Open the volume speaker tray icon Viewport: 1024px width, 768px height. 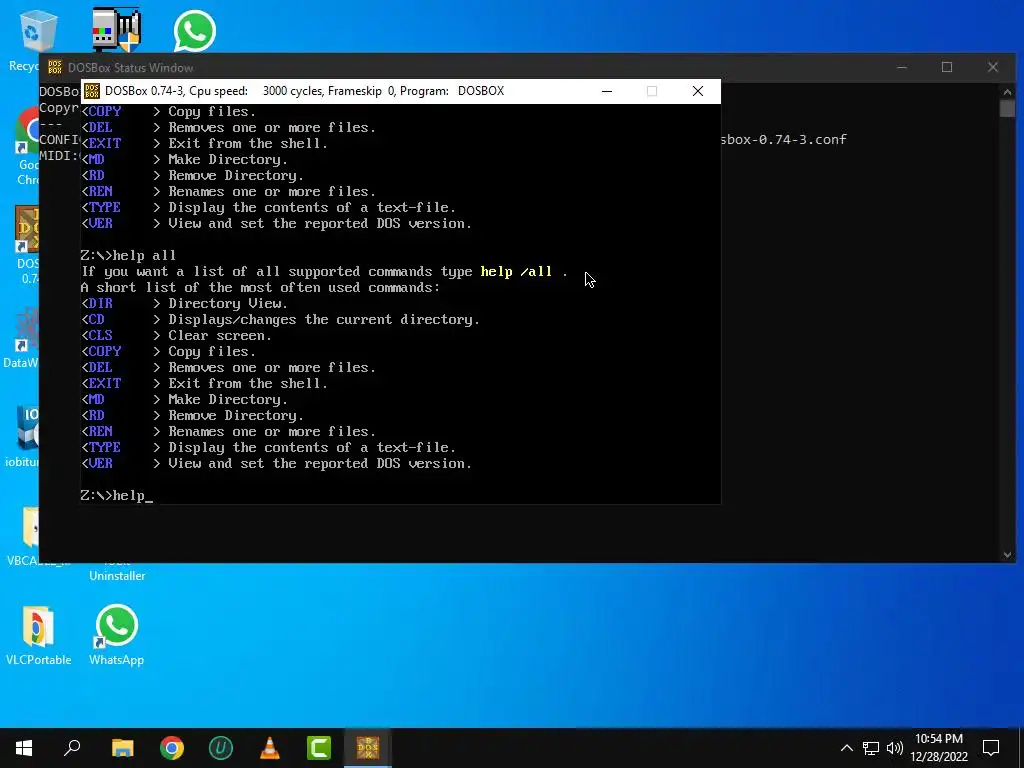895,748
